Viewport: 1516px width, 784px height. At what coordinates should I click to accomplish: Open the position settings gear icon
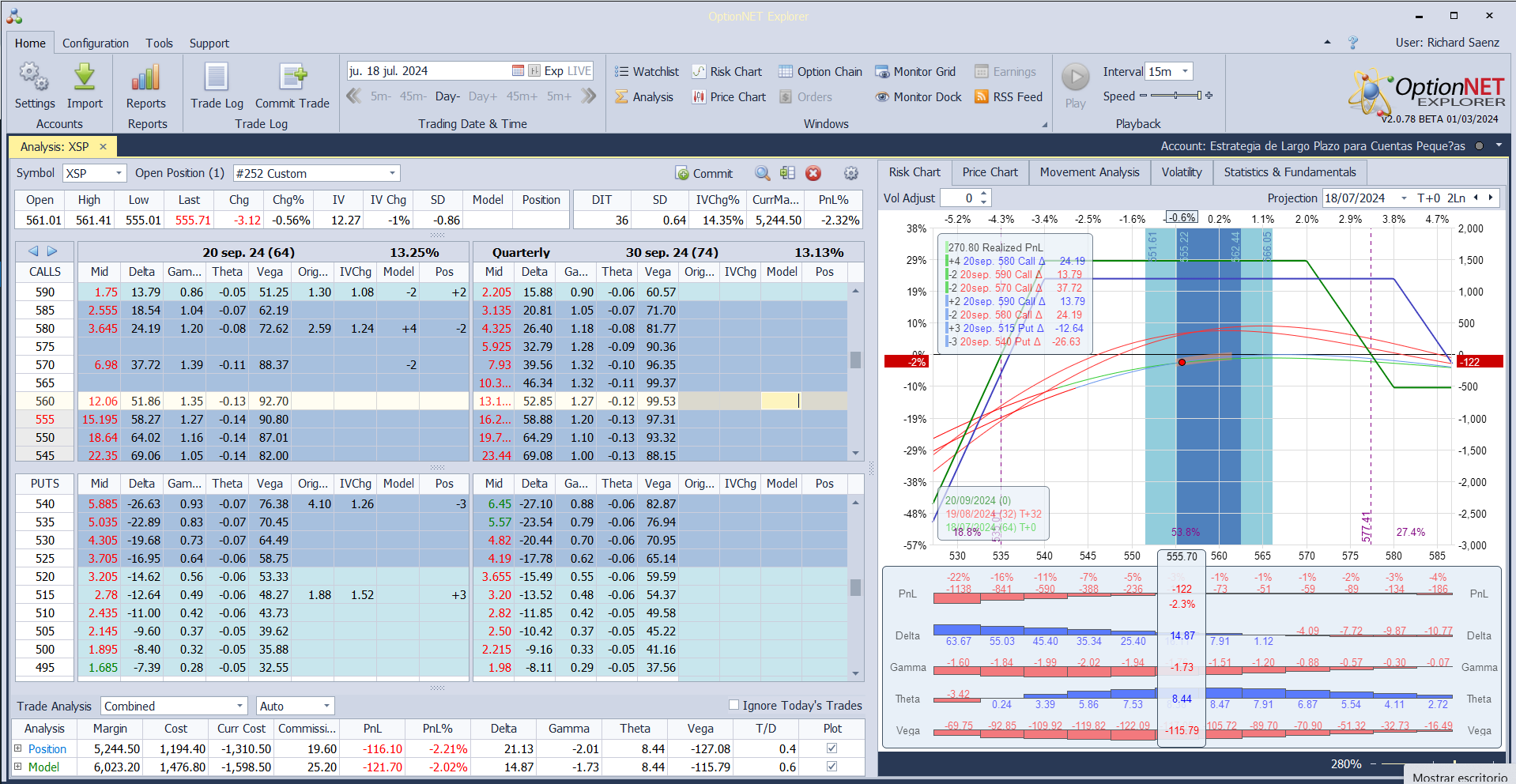coord(850,173)
